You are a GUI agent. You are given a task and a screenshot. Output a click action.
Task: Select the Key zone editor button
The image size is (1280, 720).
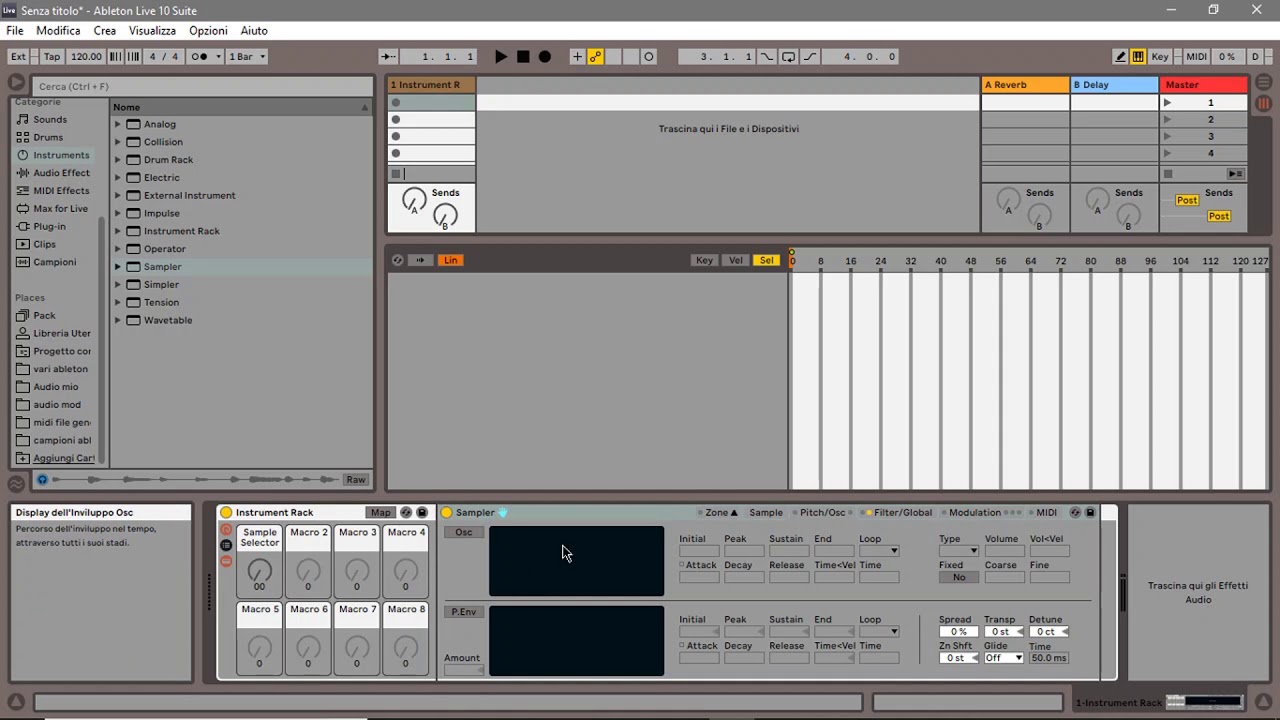[x=705, y=260]
